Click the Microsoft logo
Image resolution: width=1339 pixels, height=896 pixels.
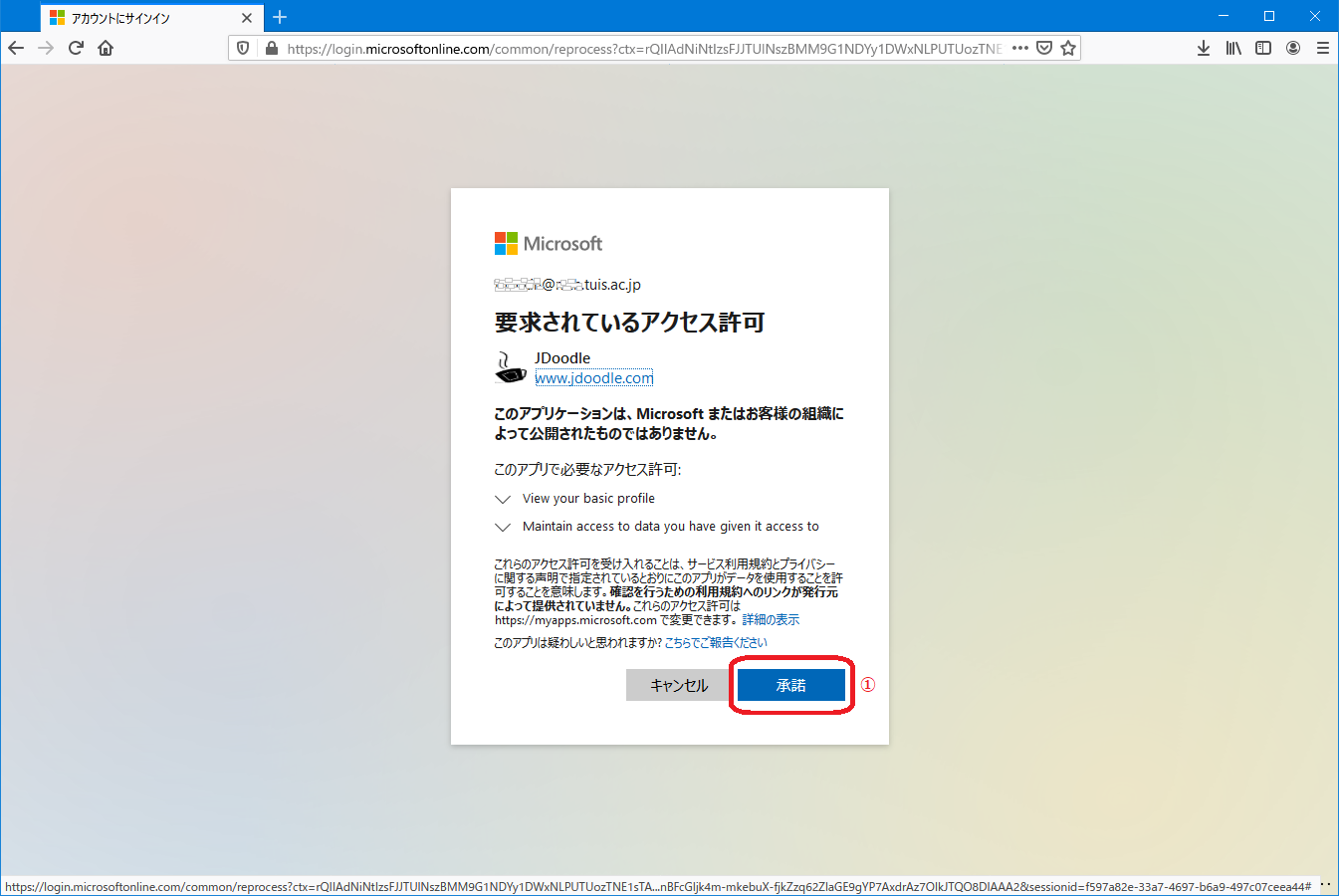pos(549,244)
